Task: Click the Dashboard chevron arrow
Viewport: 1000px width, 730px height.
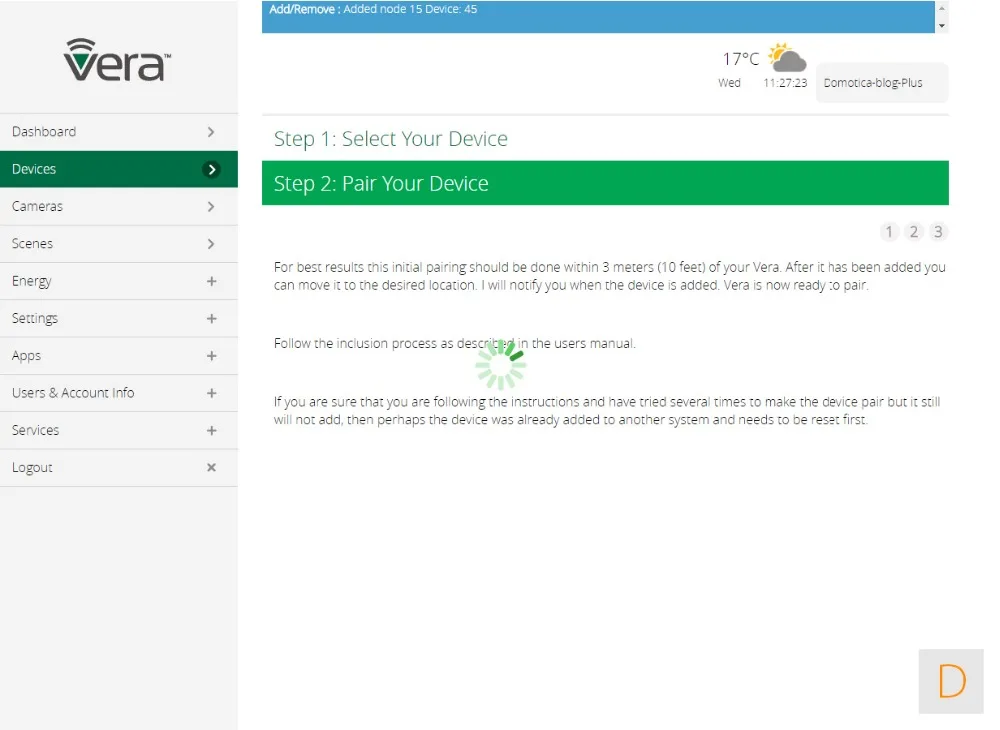Action: click(x=211, y=132)
